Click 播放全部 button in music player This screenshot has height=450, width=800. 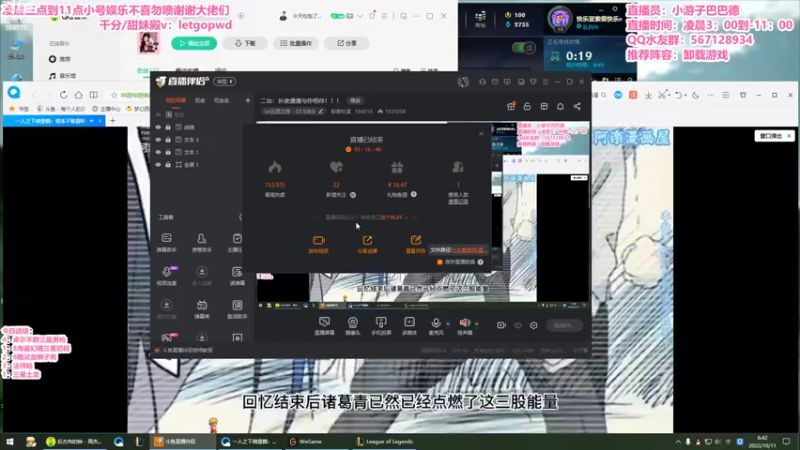[194, 43]
